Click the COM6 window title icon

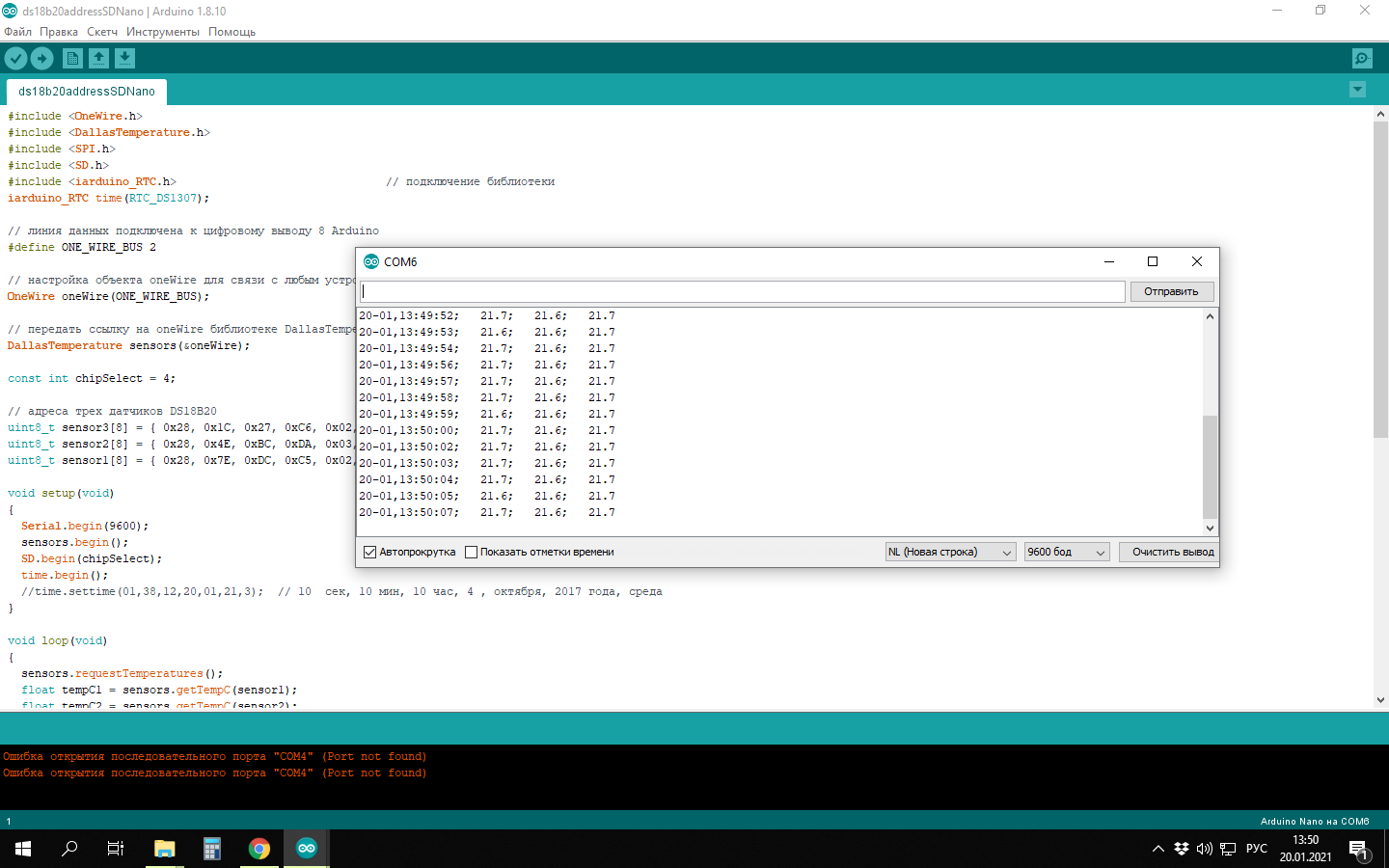371,261
